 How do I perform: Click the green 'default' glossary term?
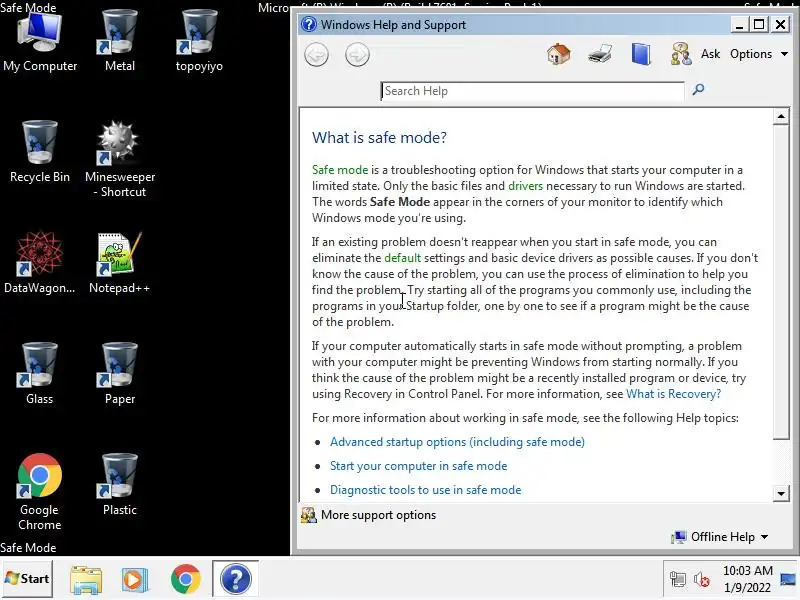point(403,258)
